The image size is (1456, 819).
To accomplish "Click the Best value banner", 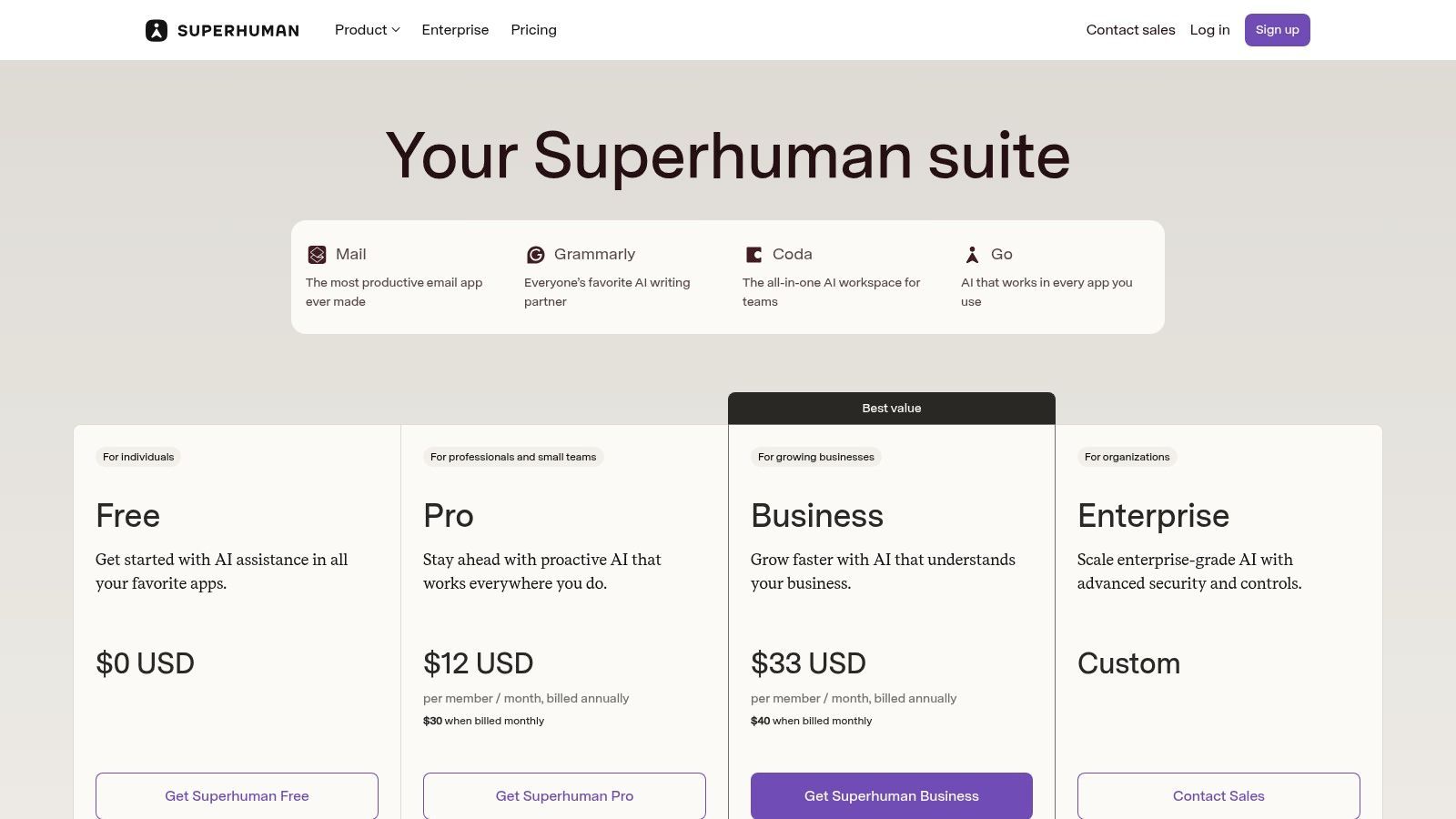I will (892, 408).
